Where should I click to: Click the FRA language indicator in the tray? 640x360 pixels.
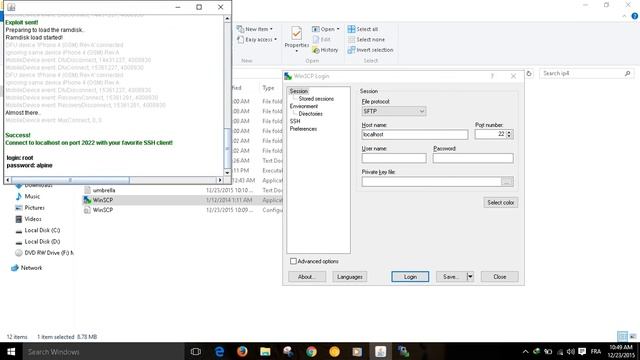[596, 351]
